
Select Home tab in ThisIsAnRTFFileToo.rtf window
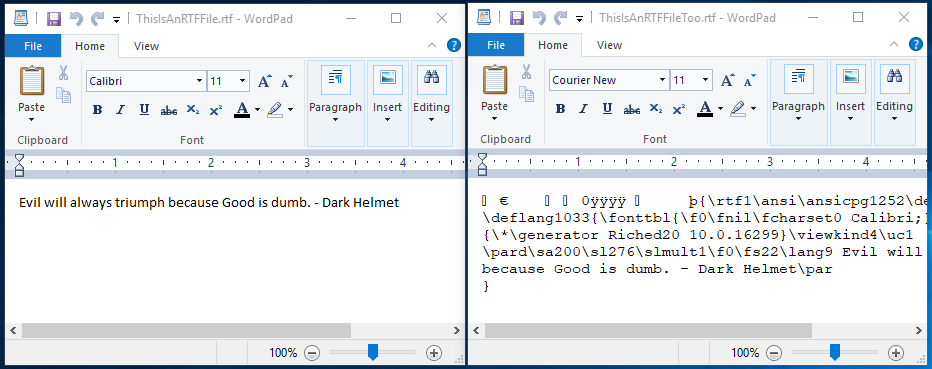click(x=553, y=45)
